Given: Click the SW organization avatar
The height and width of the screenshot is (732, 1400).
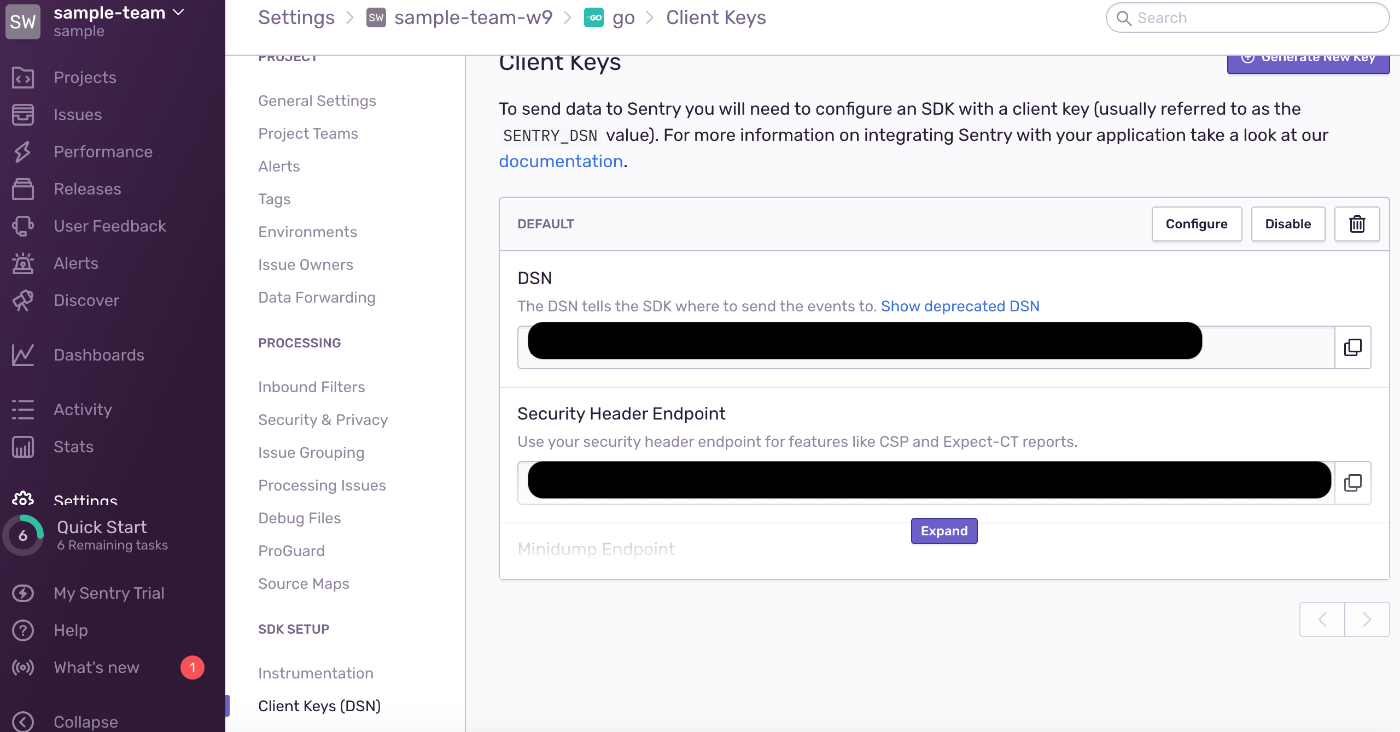Looking at the screenshot, I should pos(23,20).
